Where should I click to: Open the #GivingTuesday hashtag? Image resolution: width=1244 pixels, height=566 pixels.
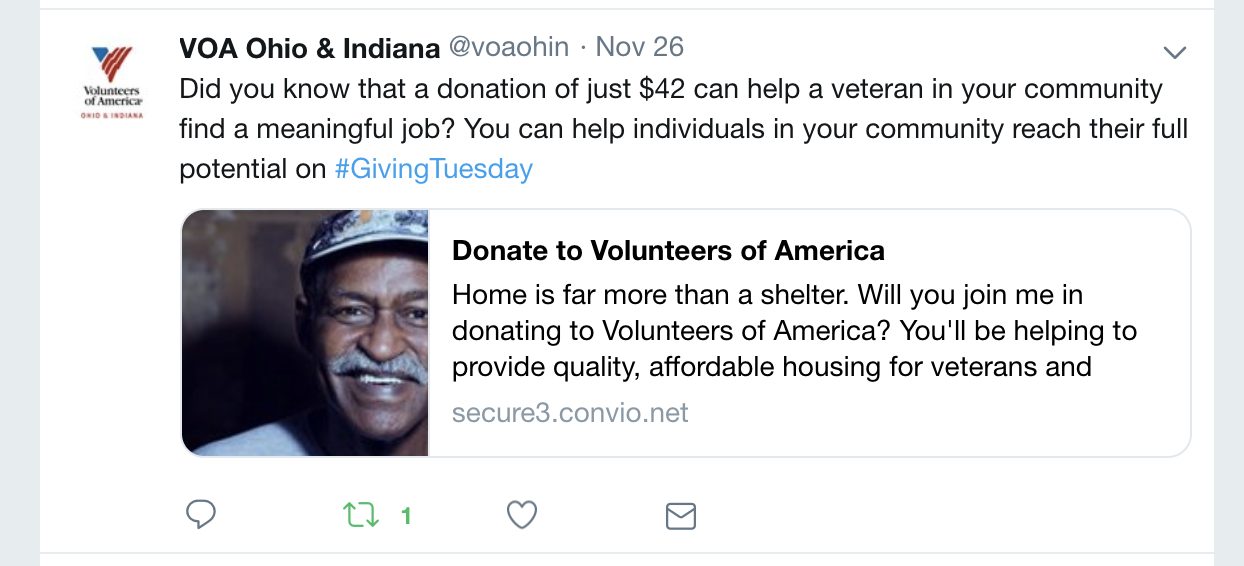pyautogui.click(x=433, y=169)
